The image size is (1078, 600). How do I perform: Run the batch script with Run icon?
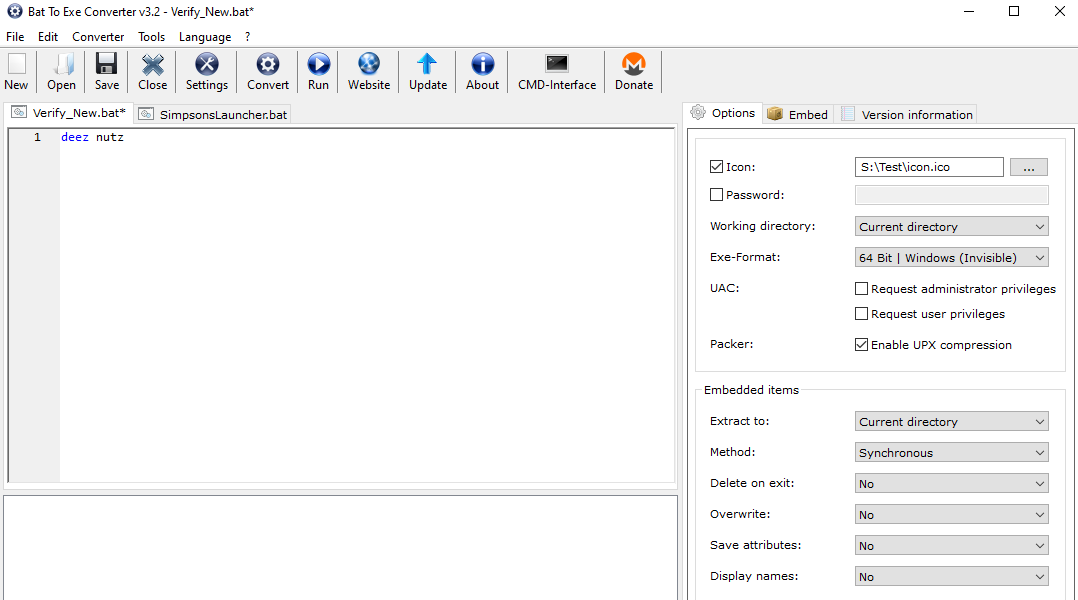pos(318,64)
